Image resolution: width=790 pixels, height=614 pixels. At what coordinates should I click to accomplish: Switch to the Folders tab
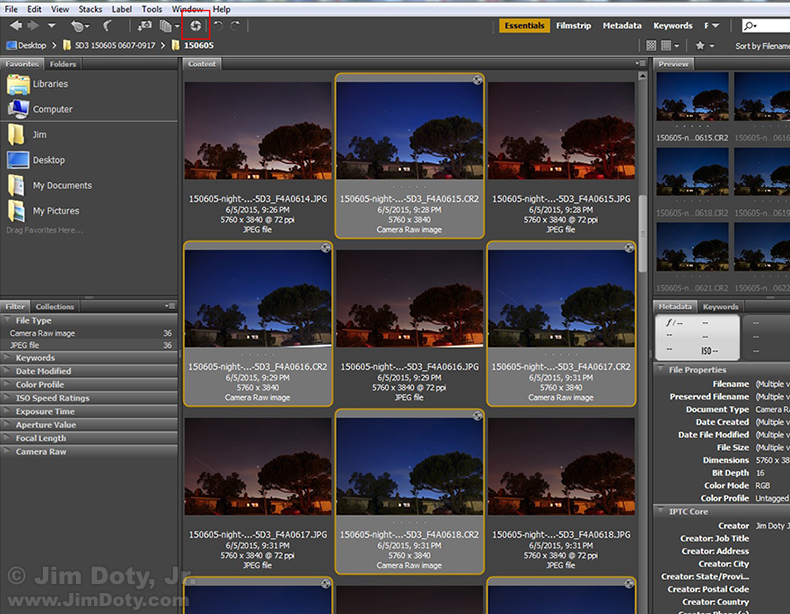63,64
